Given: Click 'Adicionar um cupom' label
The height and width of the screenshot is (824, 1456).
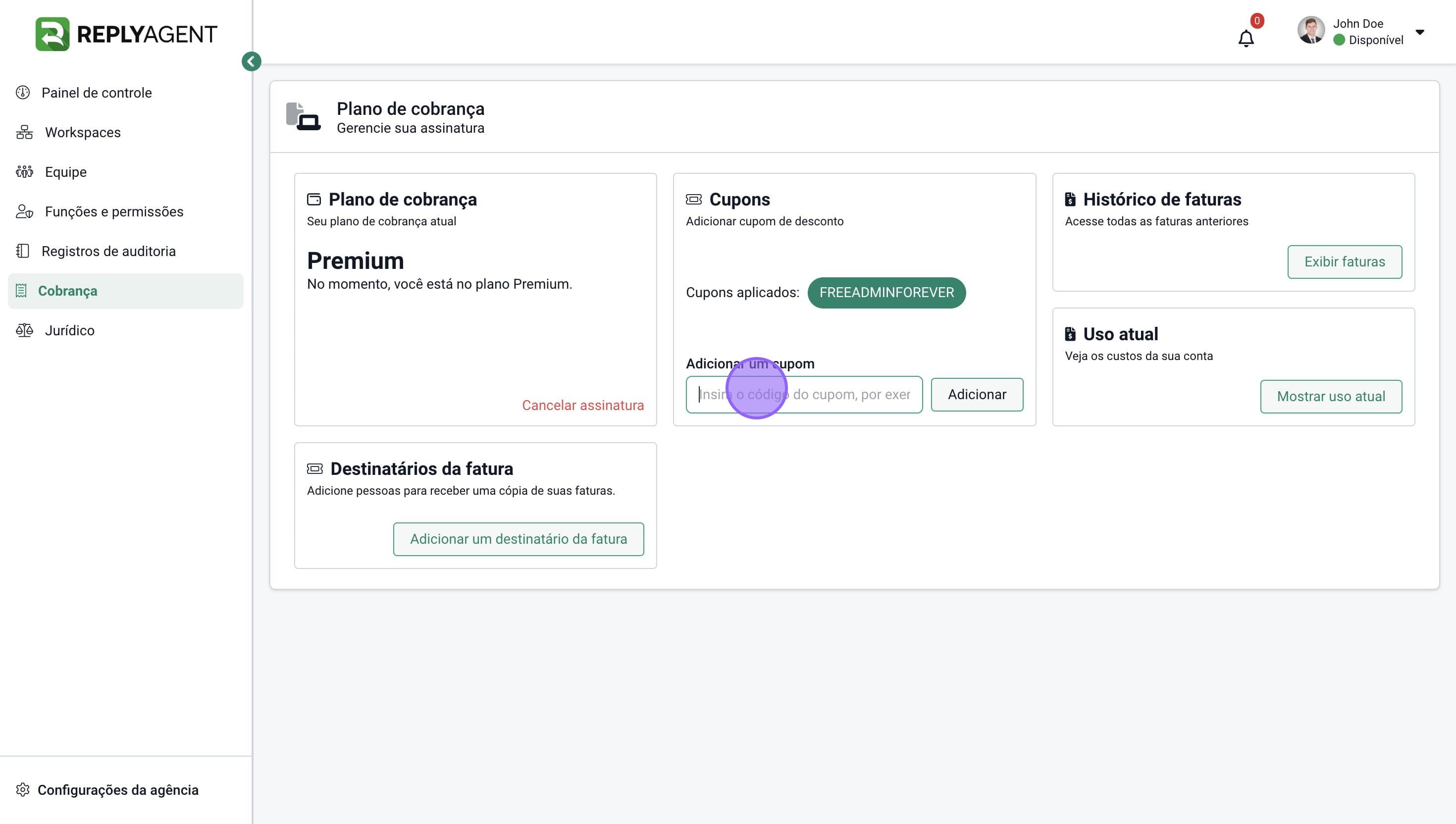Looking at the screenshot, I should 750,363.
